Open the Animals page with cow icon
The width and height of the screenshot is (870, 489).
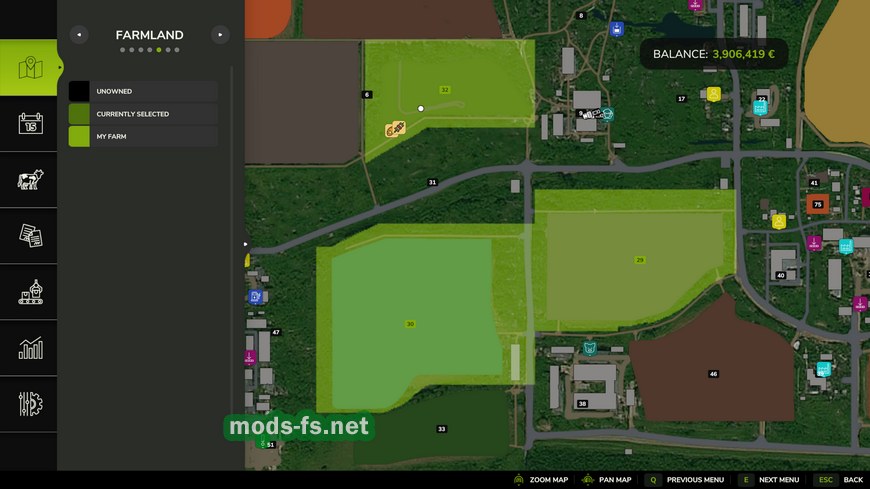[x=29, y=180]
